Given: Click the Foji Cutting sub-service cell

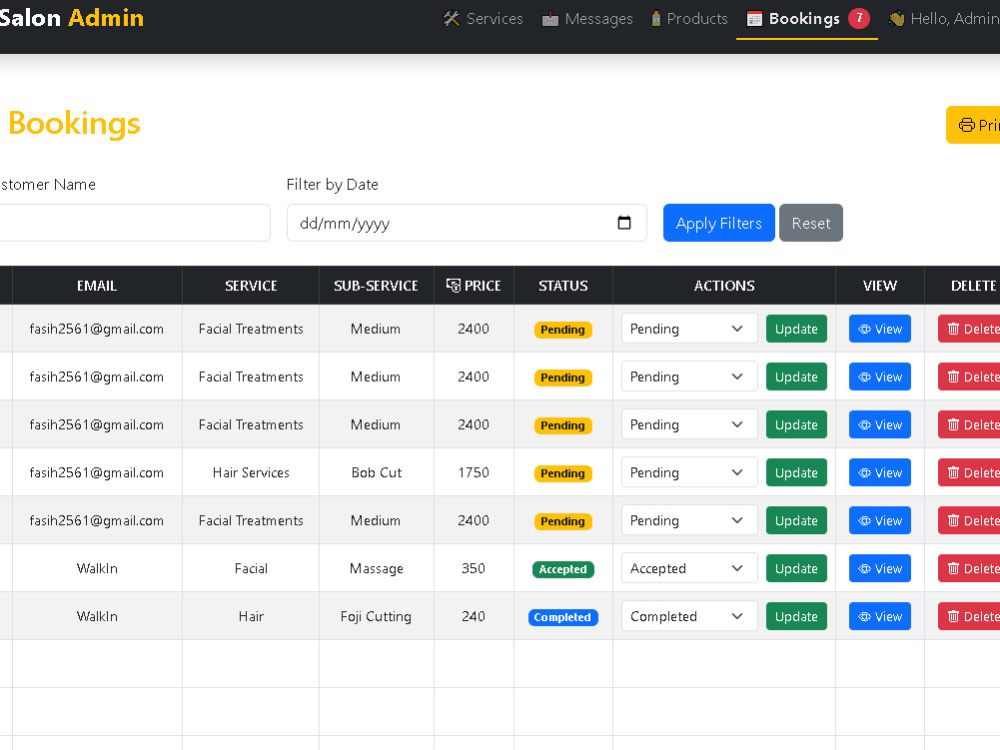Looking at the screenshot, I should click(376, 616).
